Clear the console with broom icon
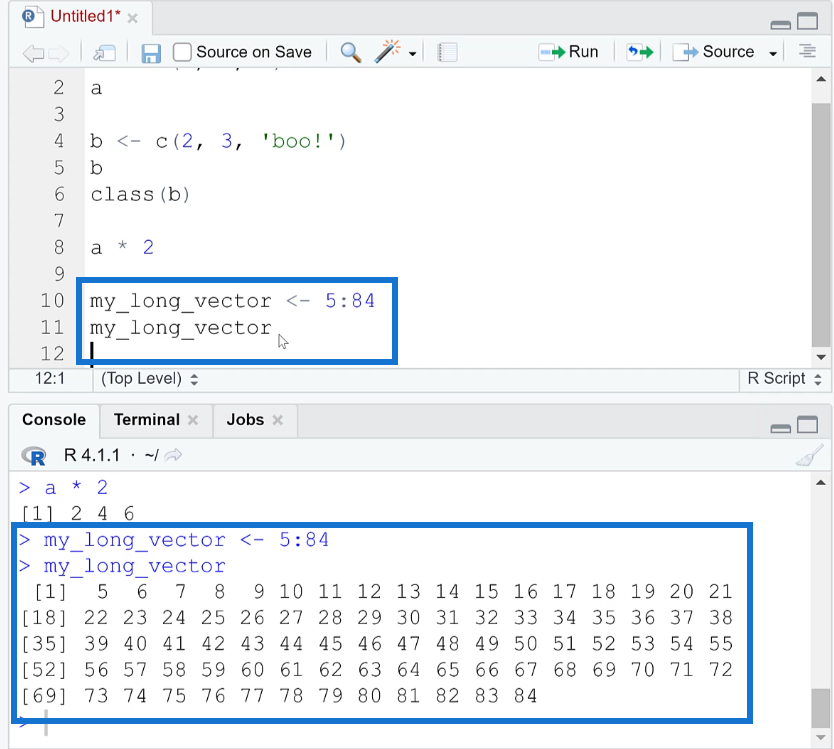Image resolution: width=834 pixels, height=749 pixels. (x=809, y=456)
